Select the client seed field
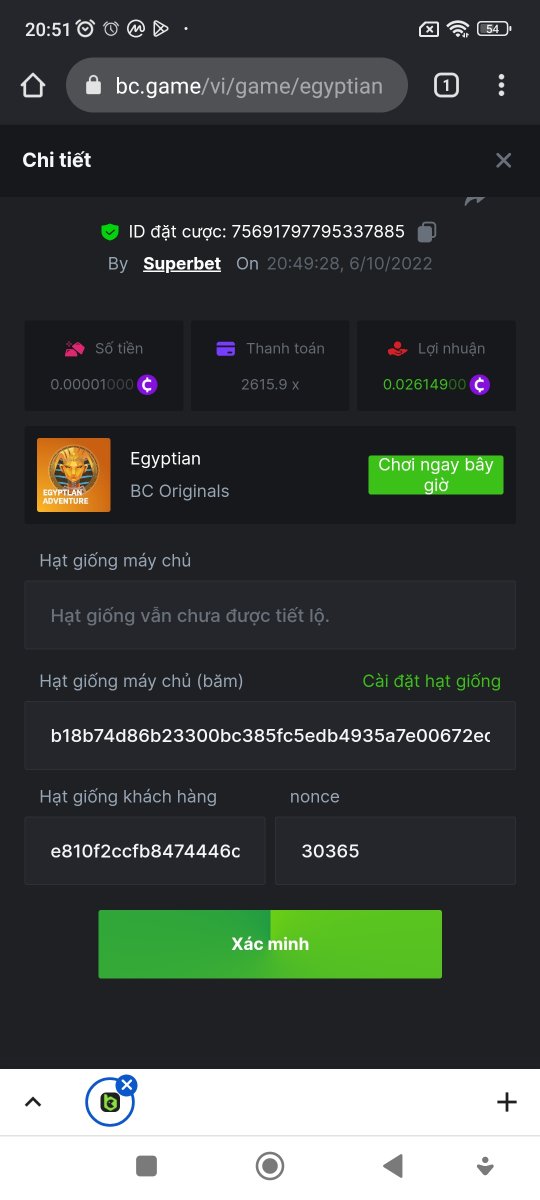The height and width of the screenshot is (1200, 540). (x=145, y=851)
